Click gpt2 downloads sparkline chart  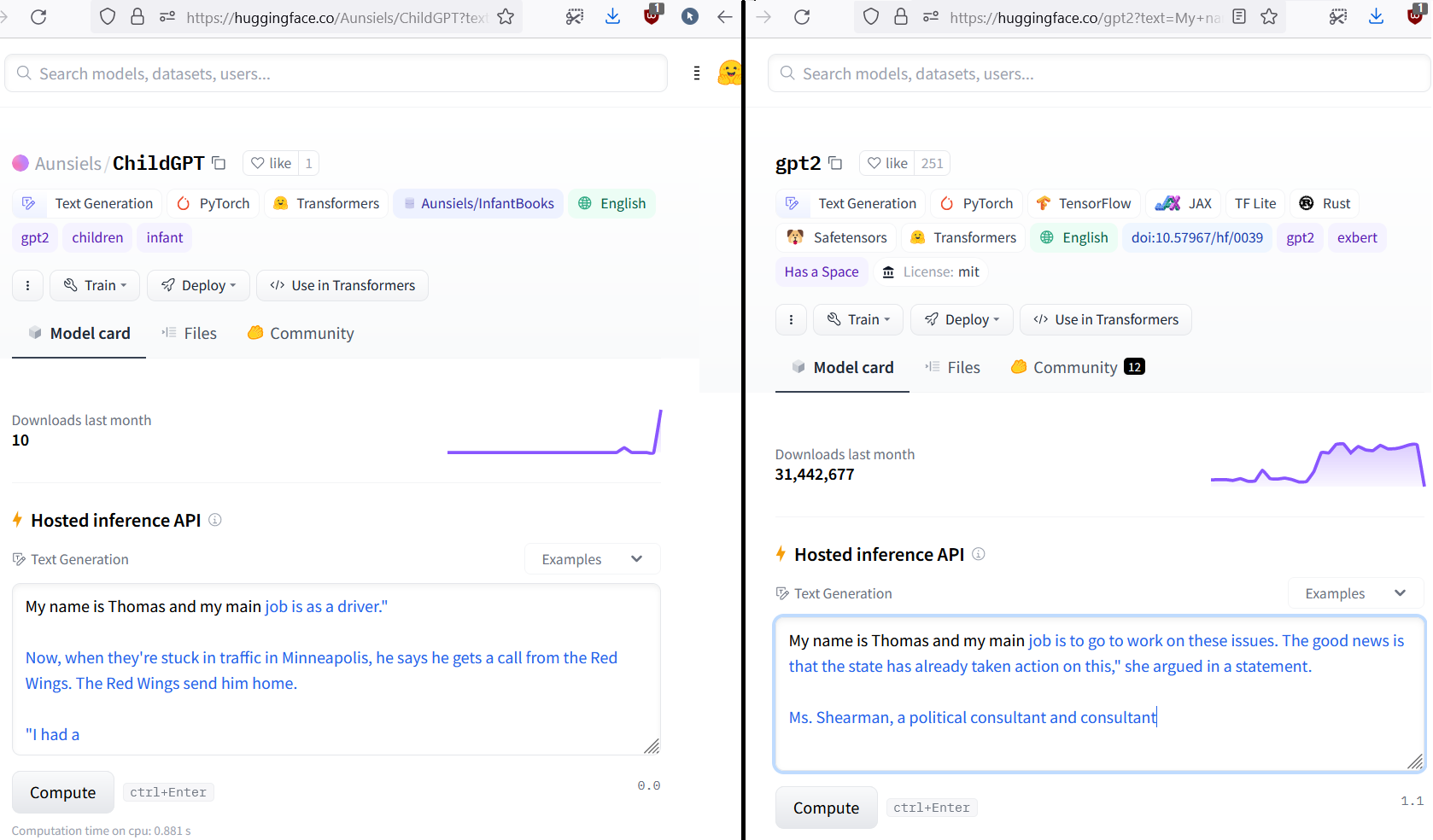(1318, 464)
